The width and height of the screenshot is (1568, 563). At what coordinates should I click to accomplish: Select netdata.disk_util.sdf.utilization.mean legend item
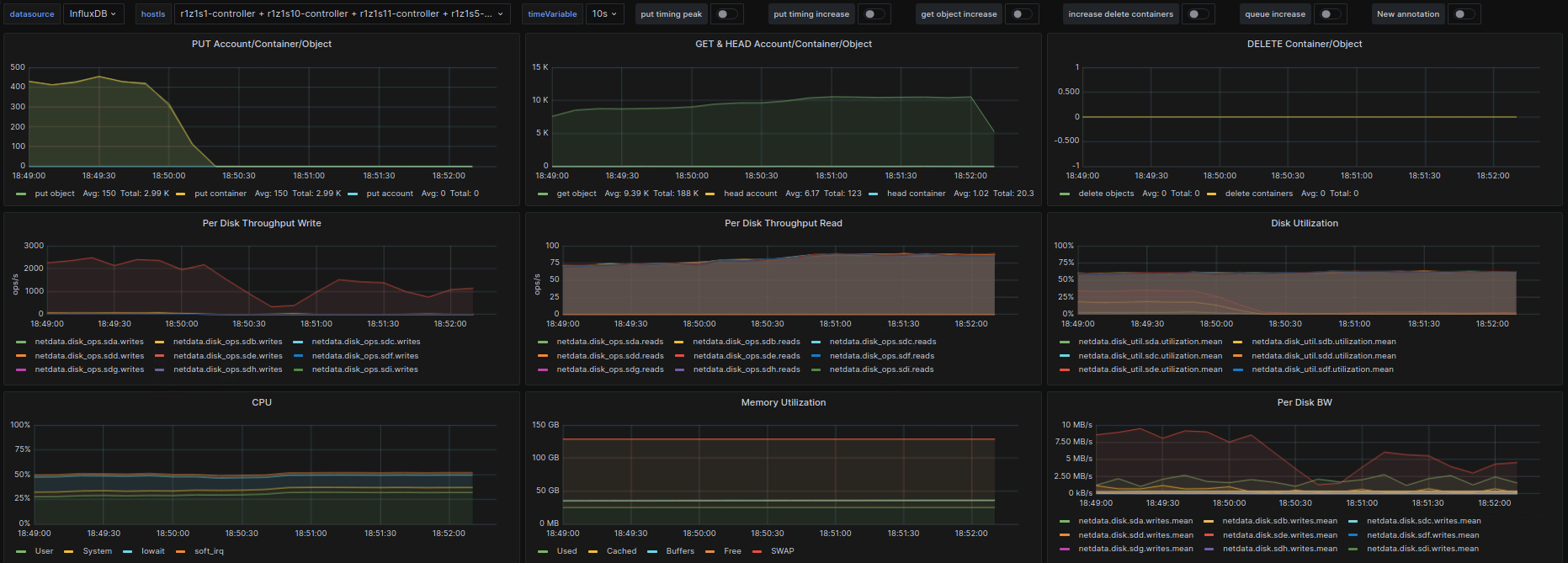(x=1322, y=369)
